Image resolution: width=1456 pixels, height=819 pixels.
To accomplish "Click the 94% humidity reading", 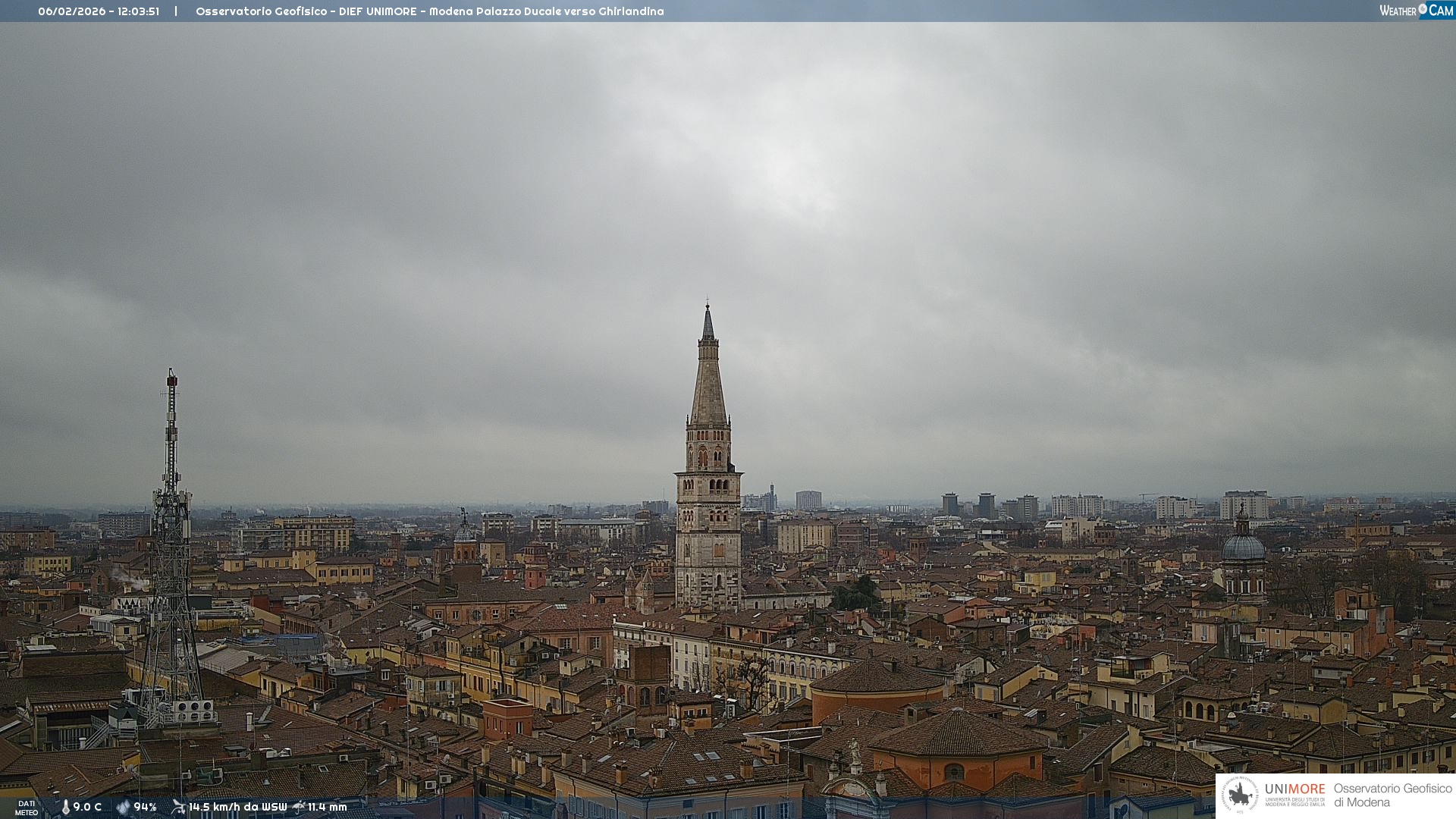I will (145, 807).
